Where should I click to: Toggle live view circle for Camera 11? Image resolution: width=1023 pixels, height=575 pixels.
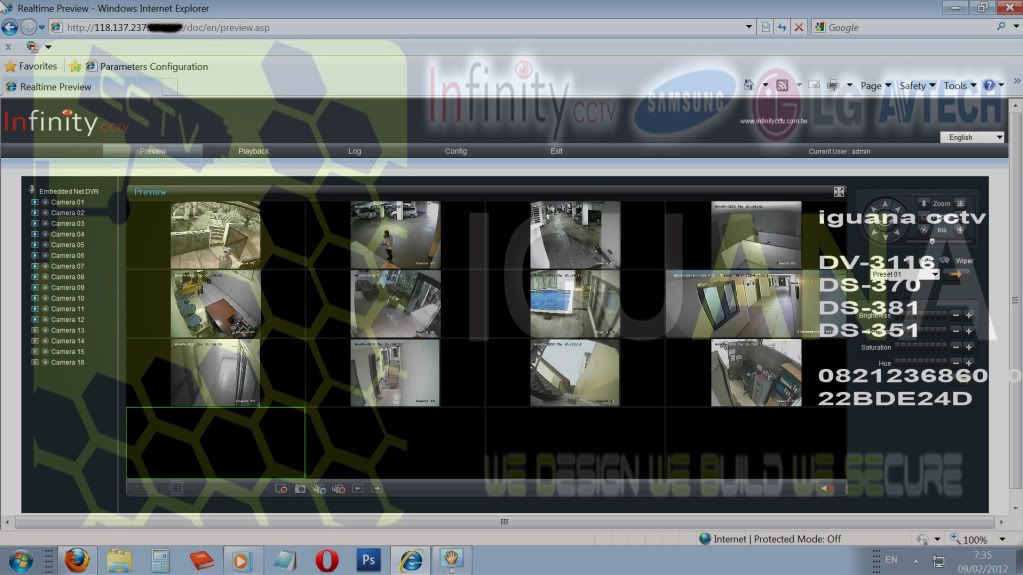click(45, 309)
